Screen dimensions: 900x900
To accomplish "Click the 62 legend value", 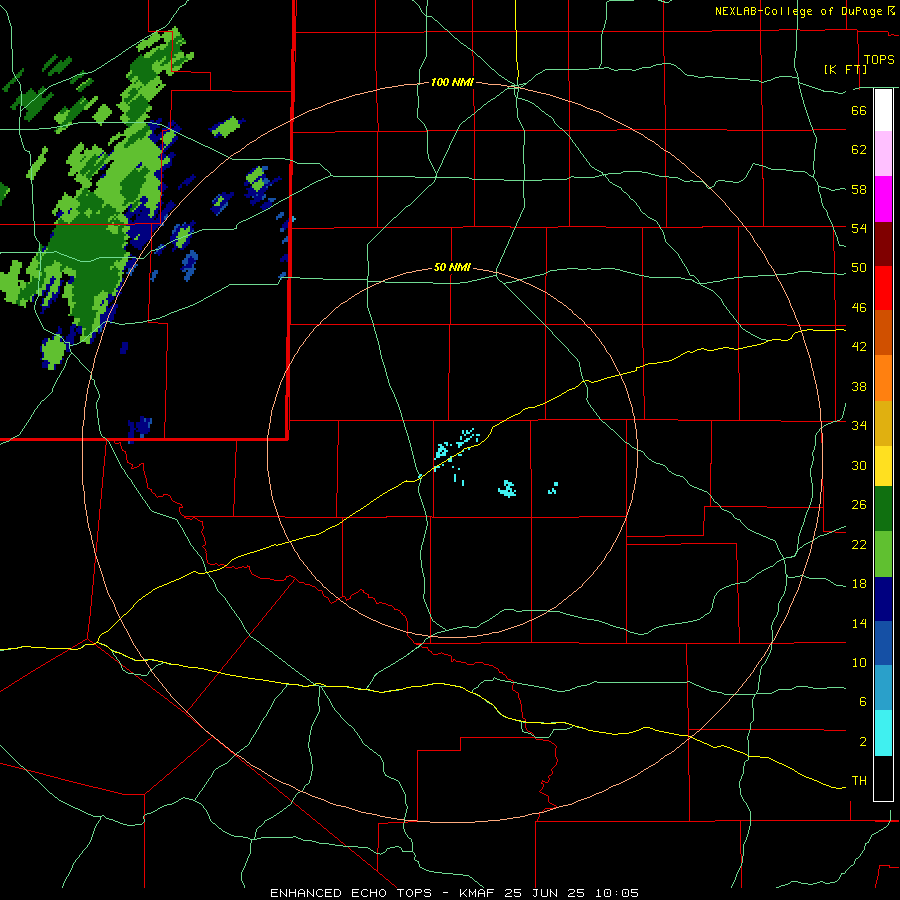I will click(859, 150).
